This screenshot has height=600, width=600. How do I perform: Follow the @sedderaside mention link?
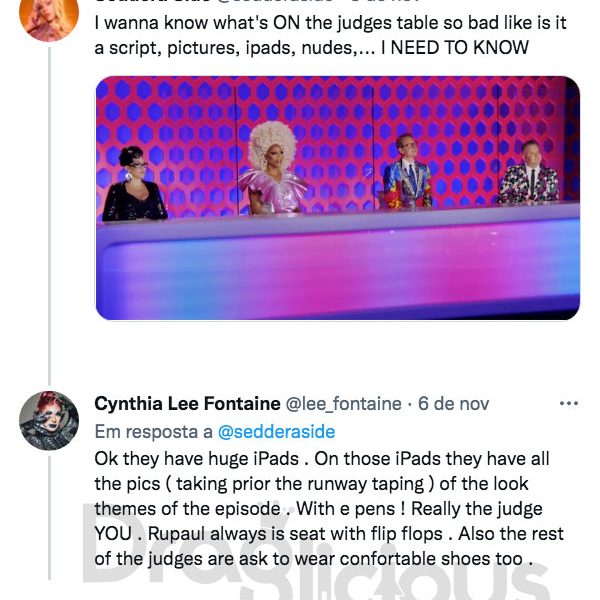(x=276, y=432)
